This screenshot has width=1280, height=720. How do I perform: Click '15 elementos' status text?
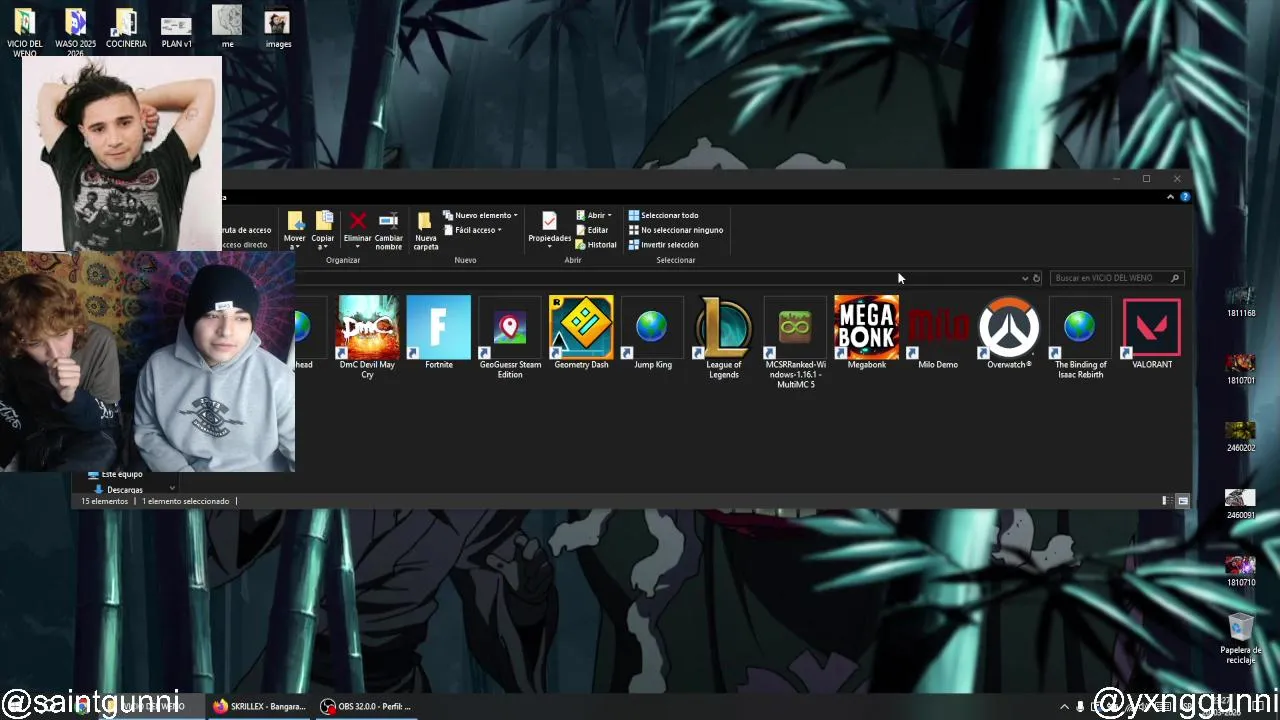[x=105, y=501]
